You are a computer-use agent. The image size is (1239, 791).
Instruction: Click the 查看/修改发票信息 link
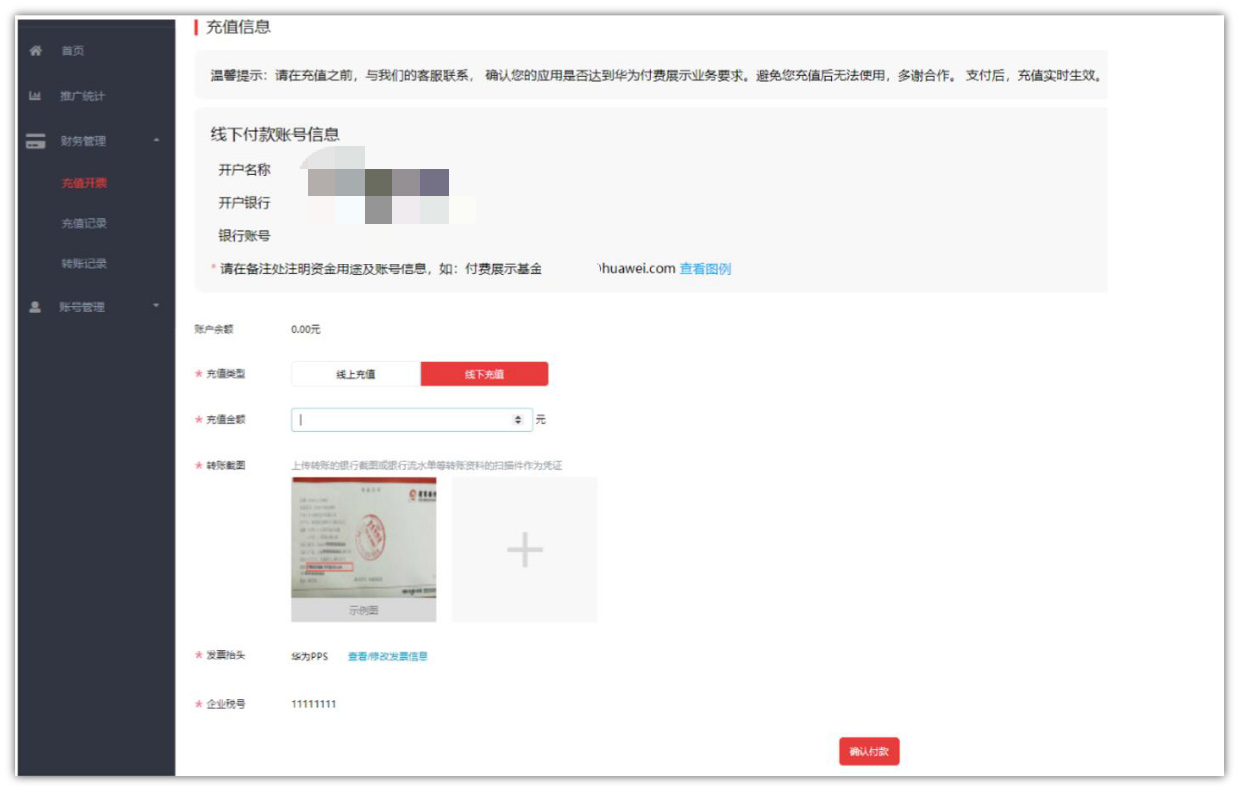point(386,657)
